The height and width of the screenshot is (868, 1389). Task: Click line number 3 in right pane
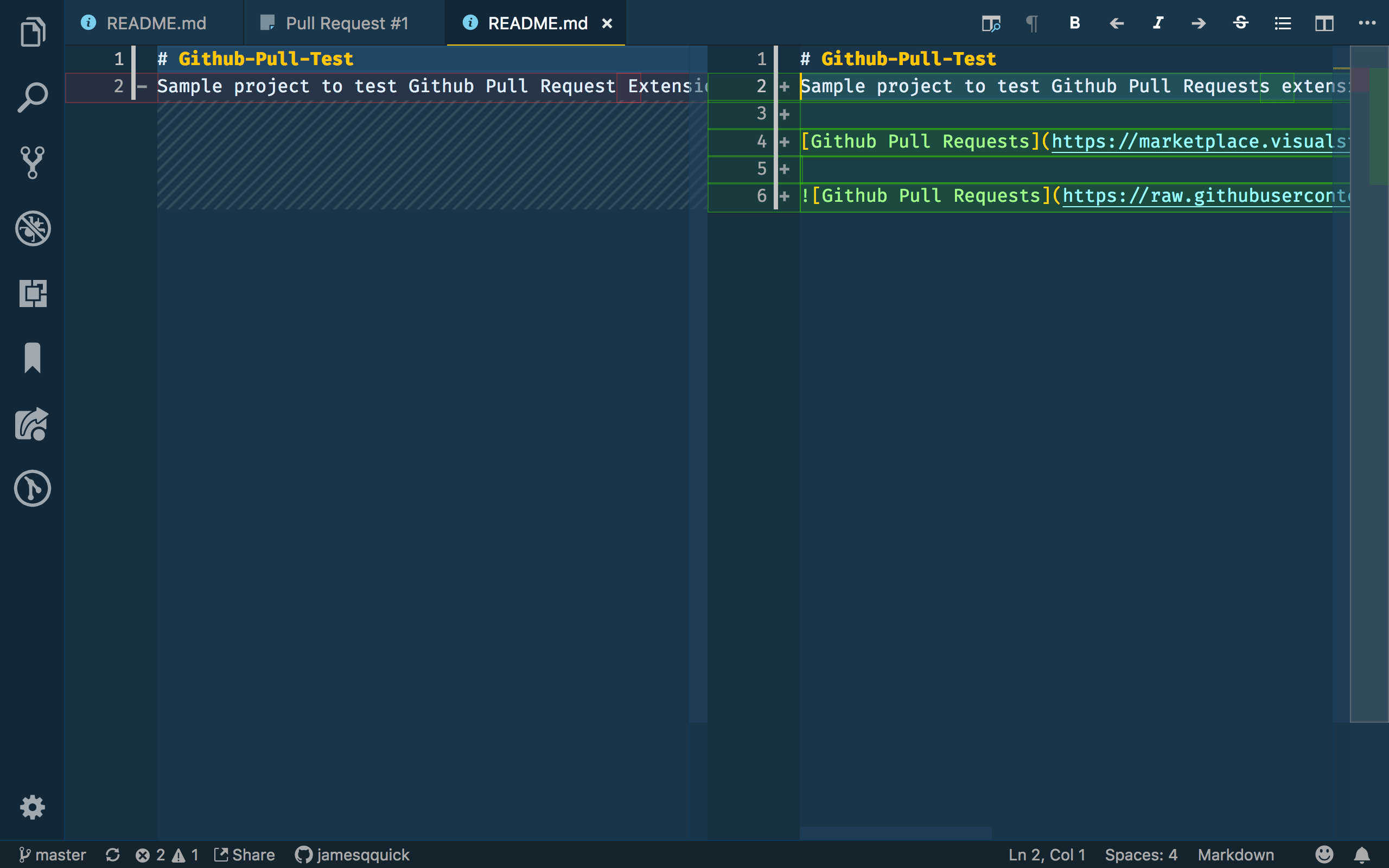pyautogui.click(x=762, y=113)
